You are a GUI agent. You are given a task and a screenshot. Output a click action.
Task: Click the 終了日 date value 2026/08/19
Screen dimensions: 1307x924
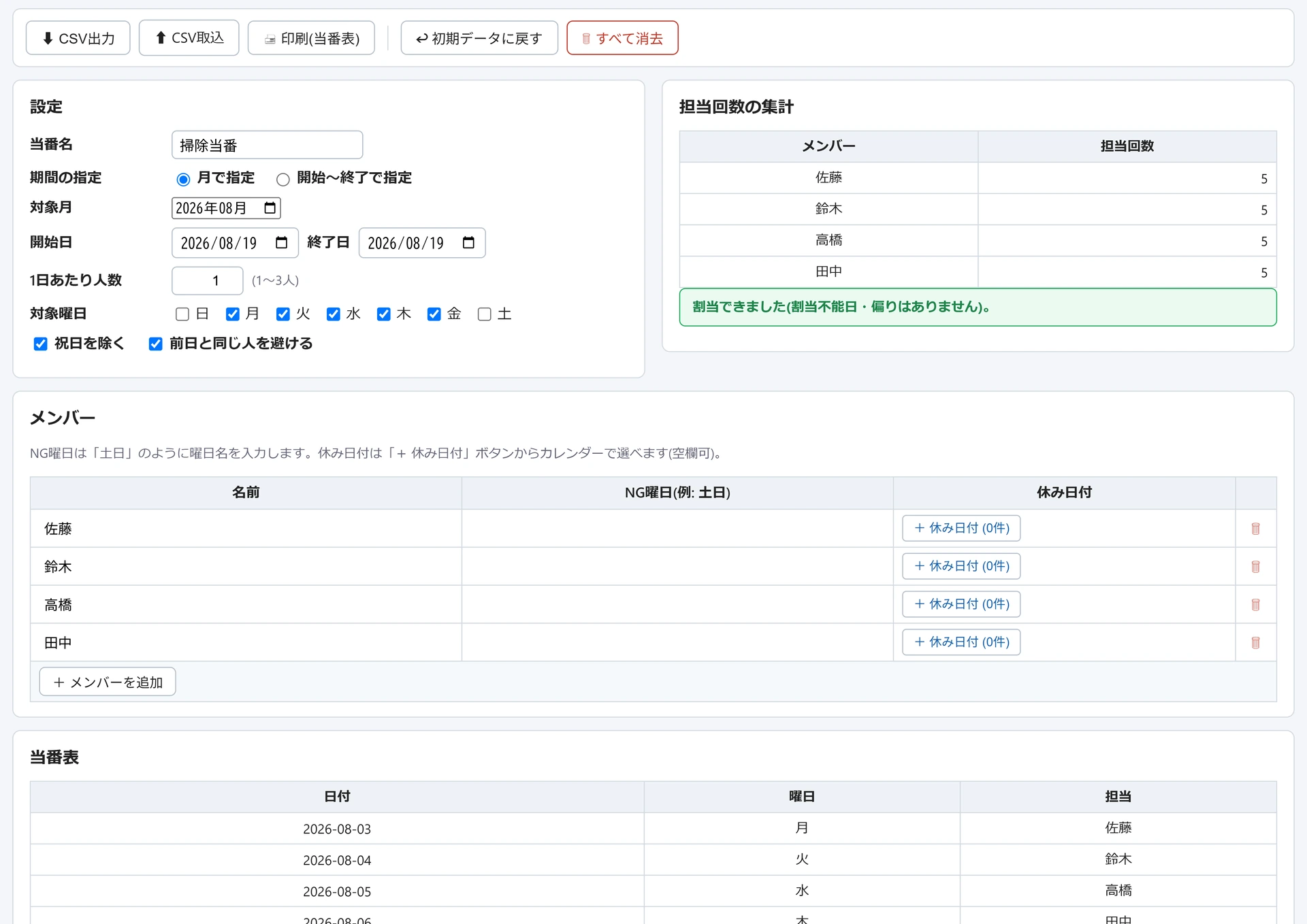406,243
